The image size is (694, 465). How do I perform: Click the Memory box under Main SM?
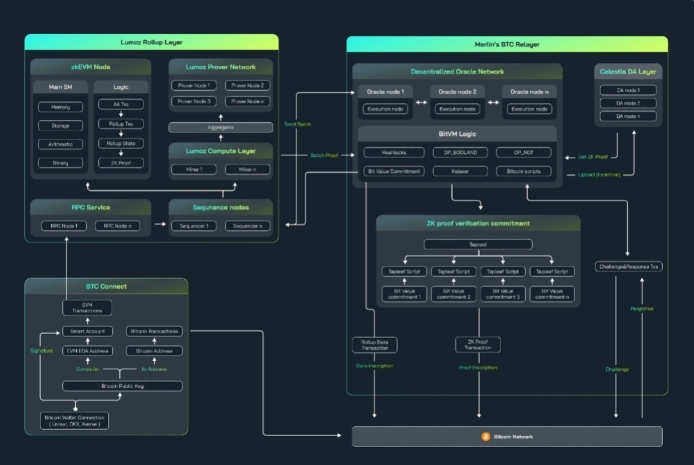tap(60, 107)
